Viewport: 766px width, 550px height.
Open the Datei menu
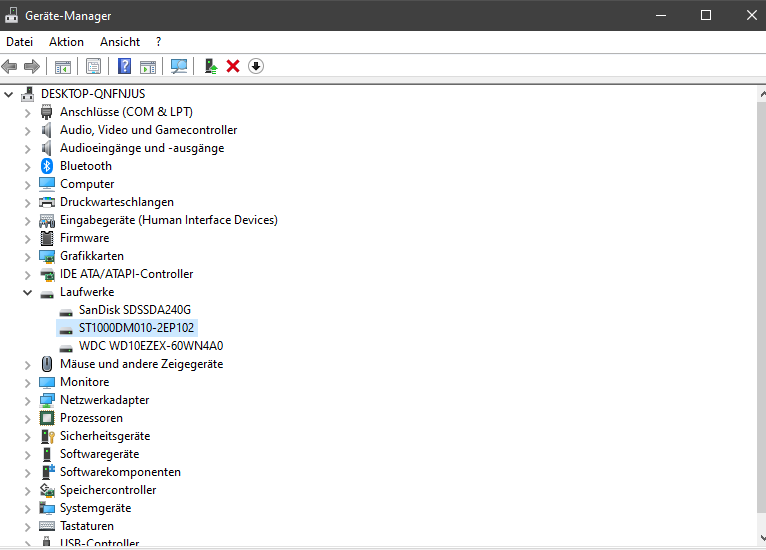pos(20,42)
